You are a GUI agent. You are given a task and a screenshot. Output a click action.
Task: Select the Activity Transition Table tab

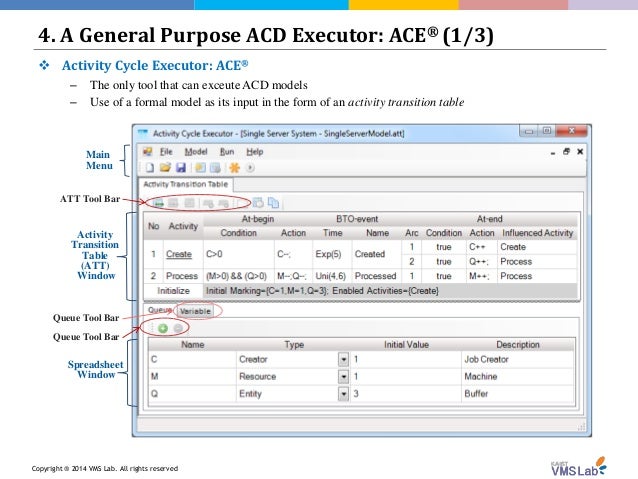point(186,184)
